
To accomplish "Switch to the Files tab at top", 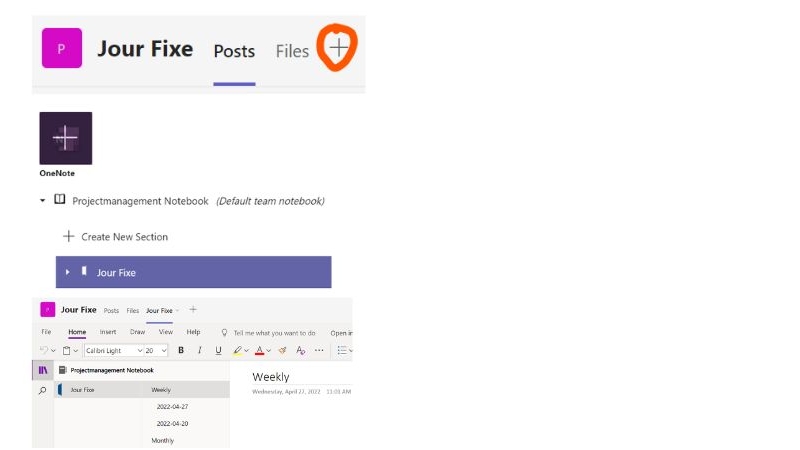I will tap(292, 51).
